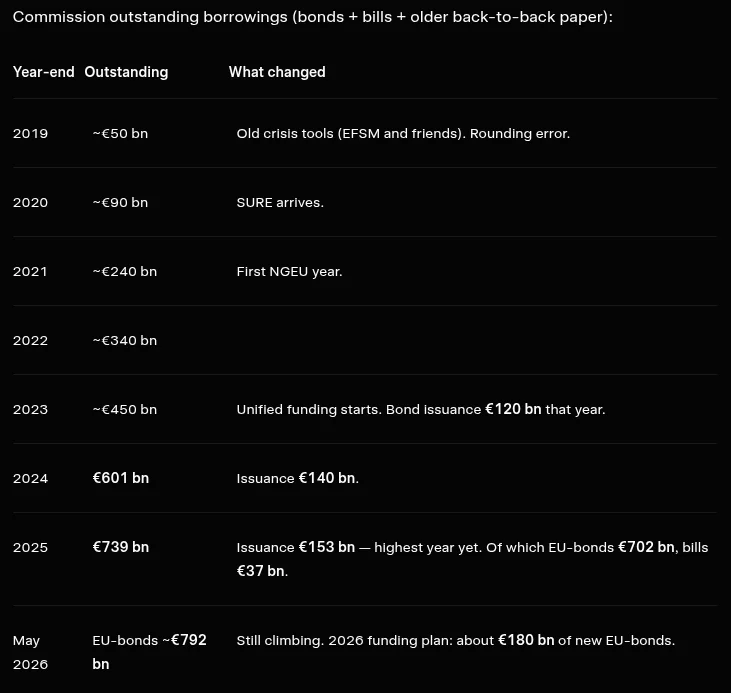Screen dimensions: 731x693
Task: Select the 2020 row year
Action: 30,202
